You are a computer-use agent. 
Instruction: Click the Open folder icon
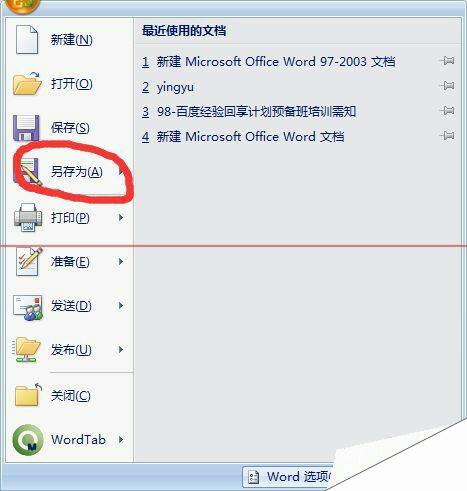tap(27, 83)
